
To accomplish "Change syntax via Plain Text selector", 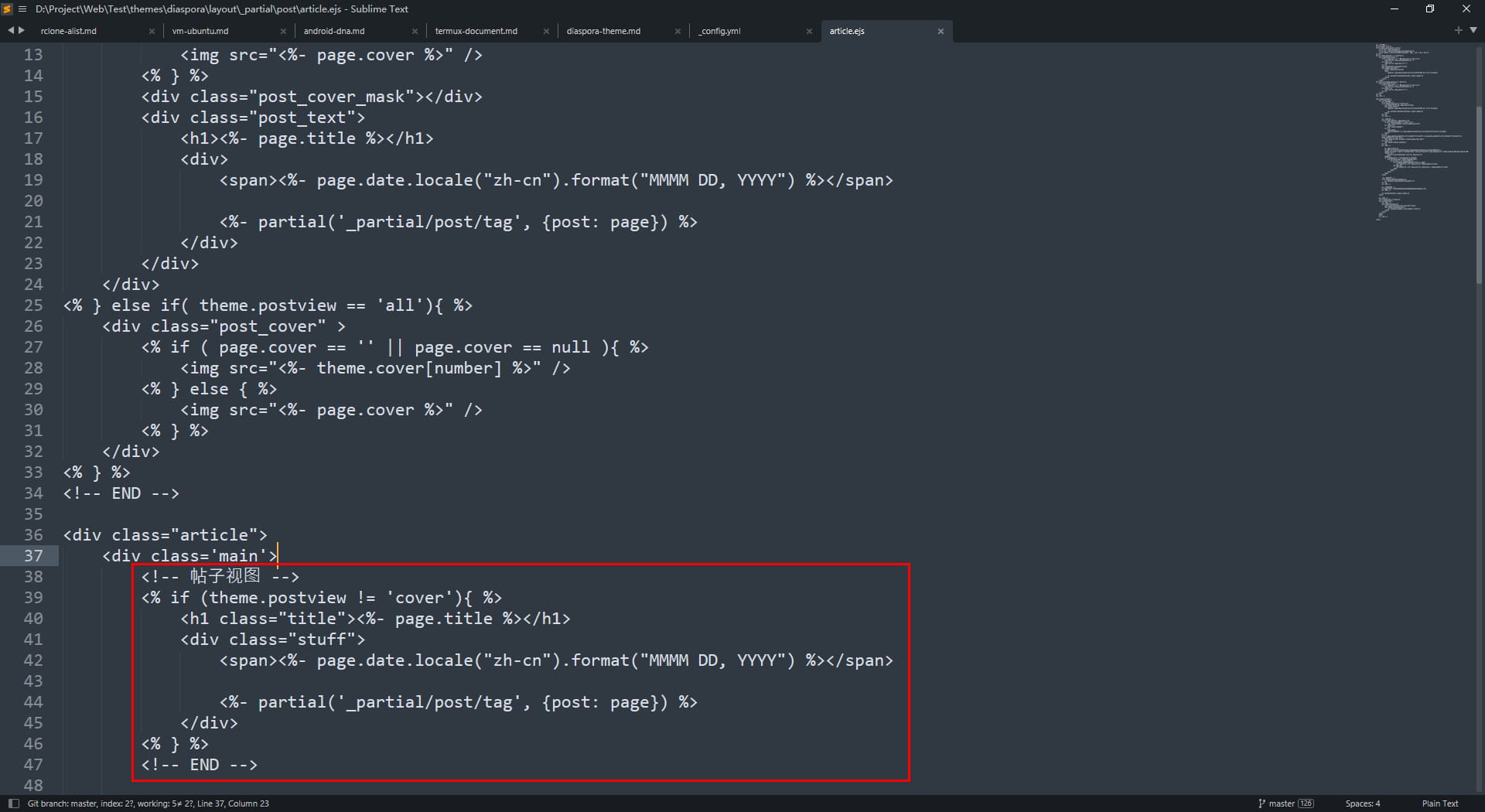I will coord(1439,803).
